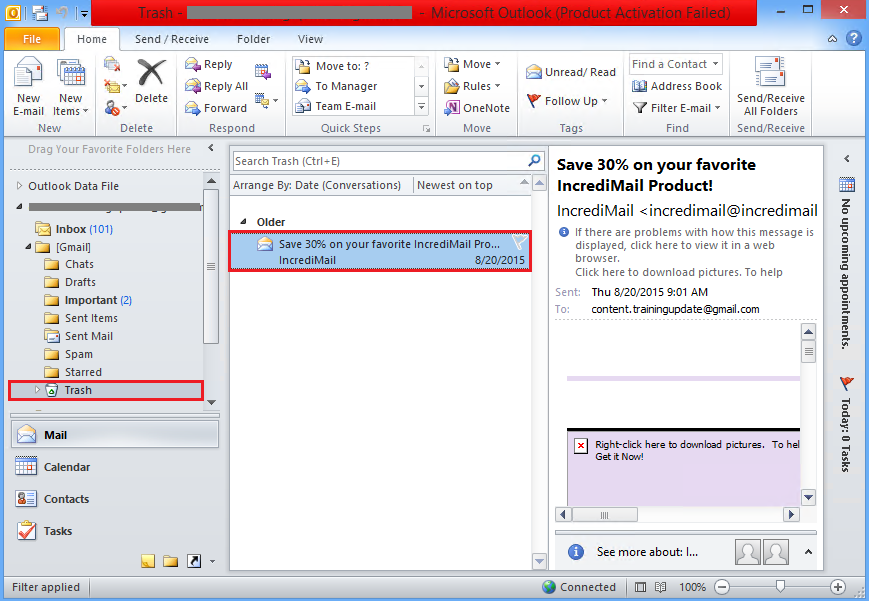The image size is (869, 601).
Task: Click the search magnifier icon
Action: point(534,161)
